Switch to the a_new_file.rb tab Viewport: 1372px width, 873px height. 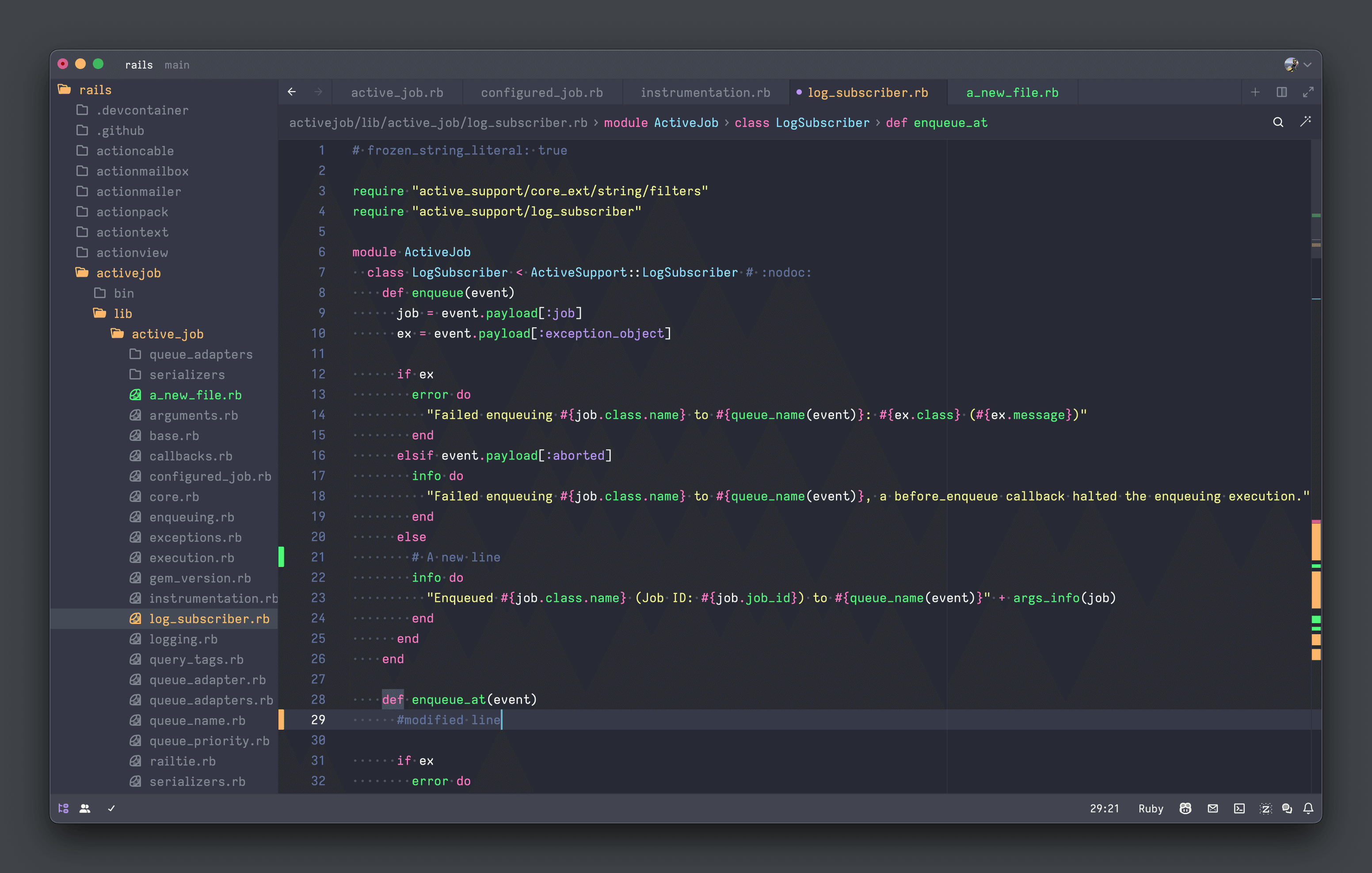point(1012,92)
